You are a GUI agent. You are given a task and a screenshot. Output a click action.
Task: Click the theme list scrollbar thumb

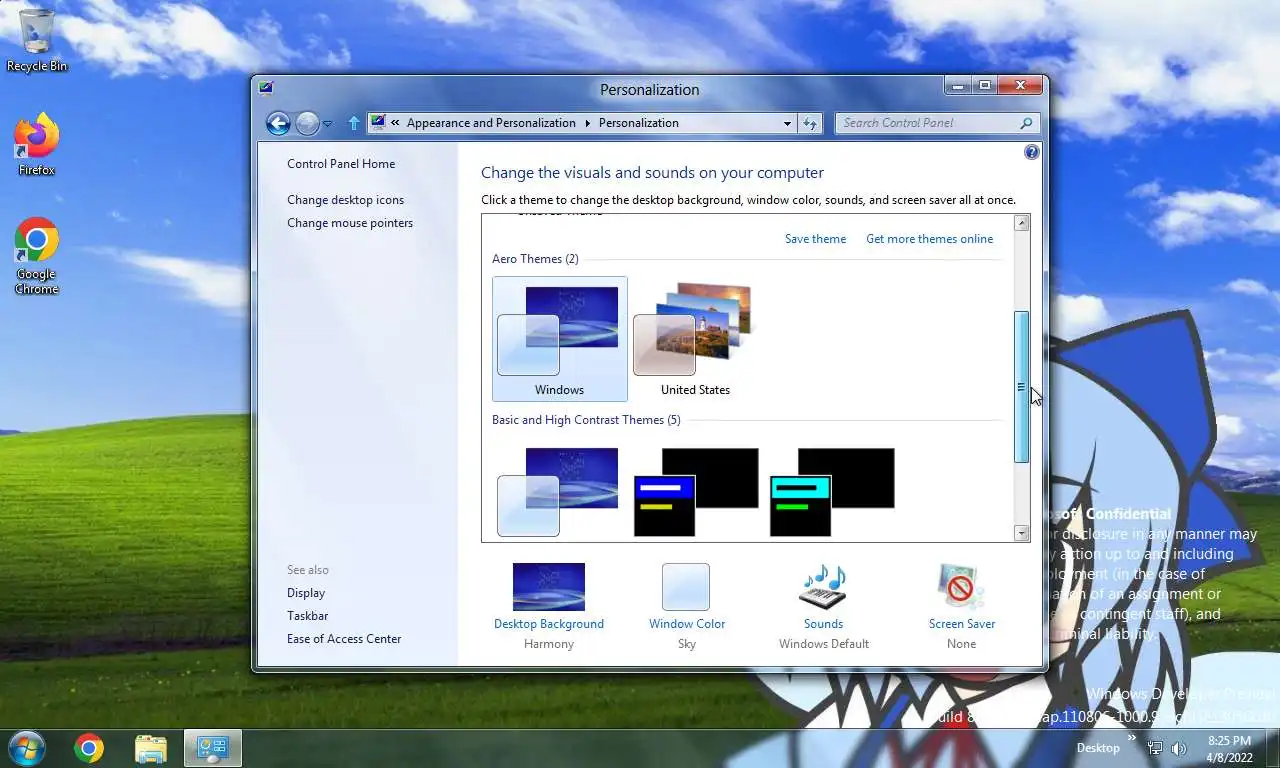[1021, 387]
